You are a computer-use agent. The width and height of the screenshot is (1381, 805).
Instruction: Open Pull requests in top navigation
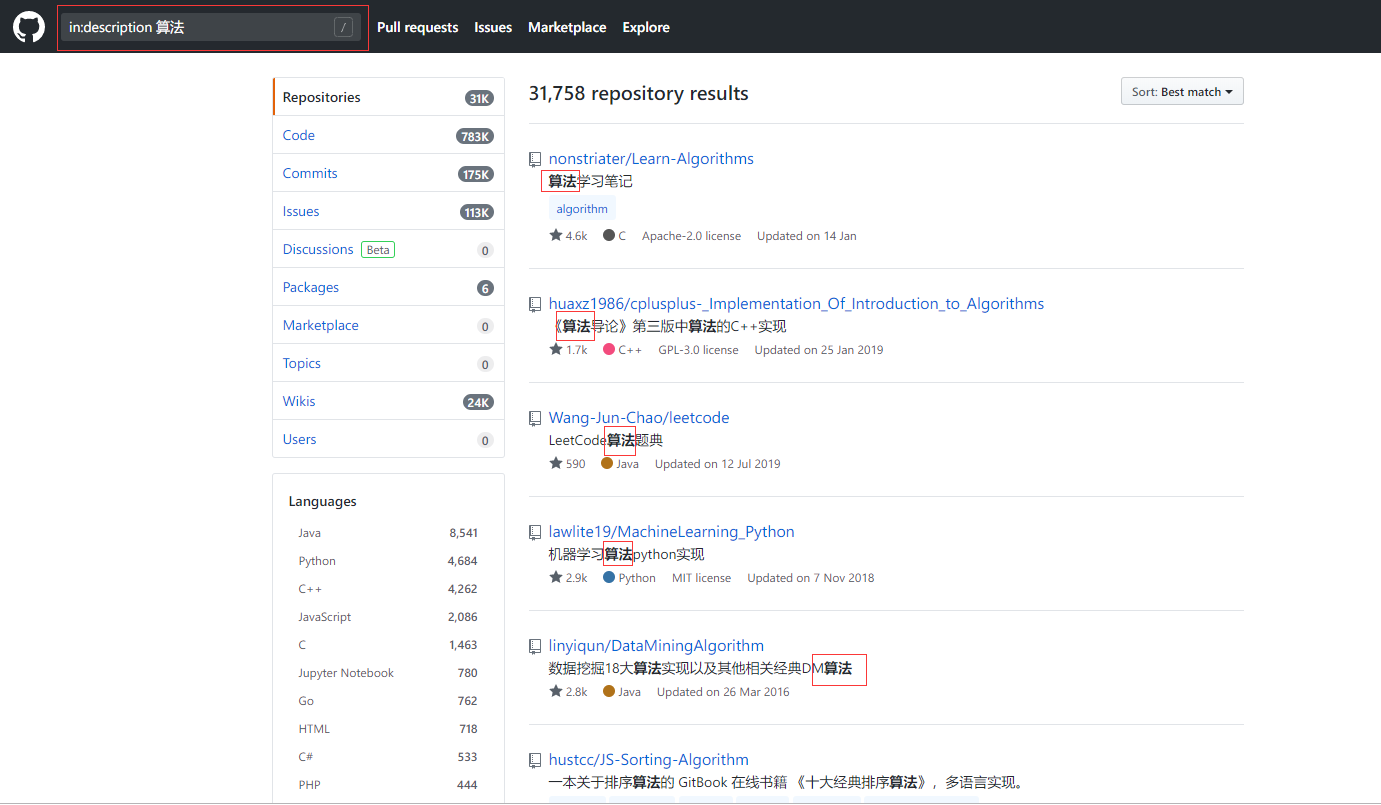pyautogui.click(x=417, y=27)
